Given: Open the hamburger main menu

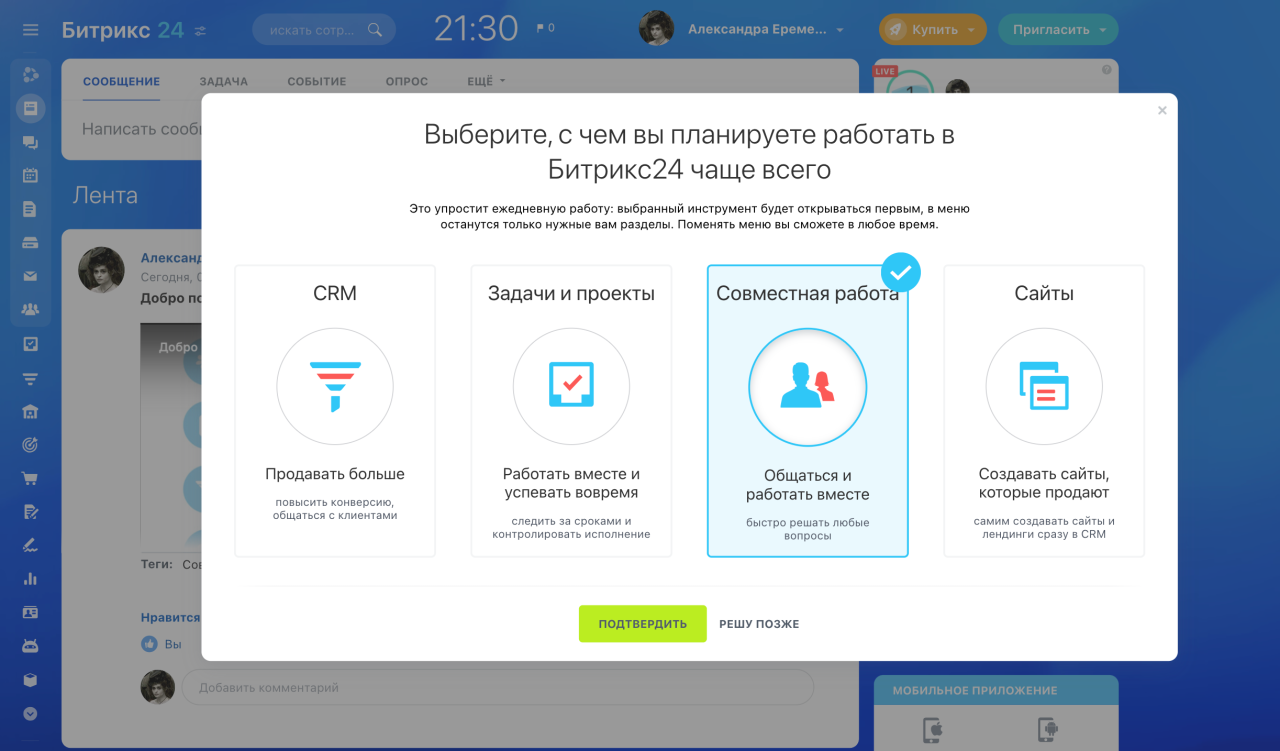Looking at the screenshot, I should 30,30.
